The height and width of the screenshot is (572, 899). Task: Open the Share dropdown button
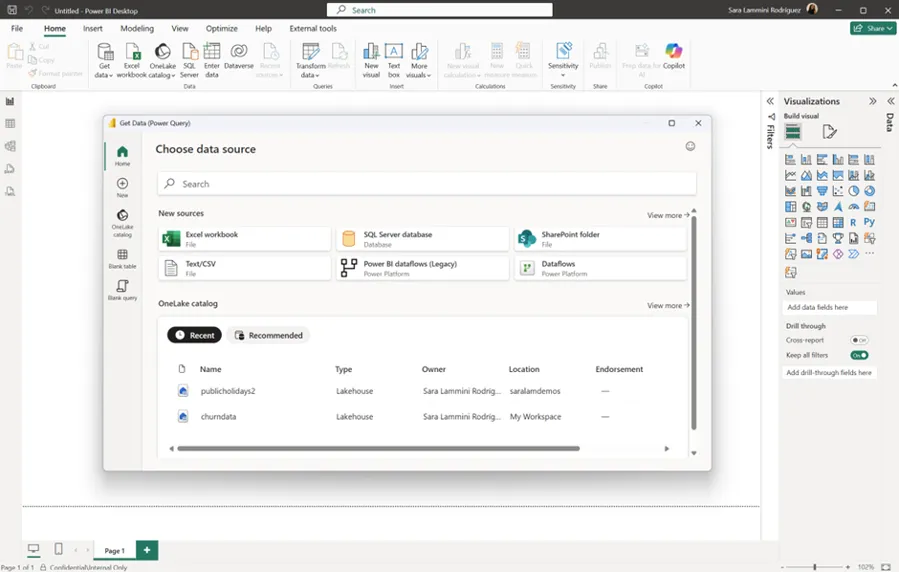[x=873, y=28]
